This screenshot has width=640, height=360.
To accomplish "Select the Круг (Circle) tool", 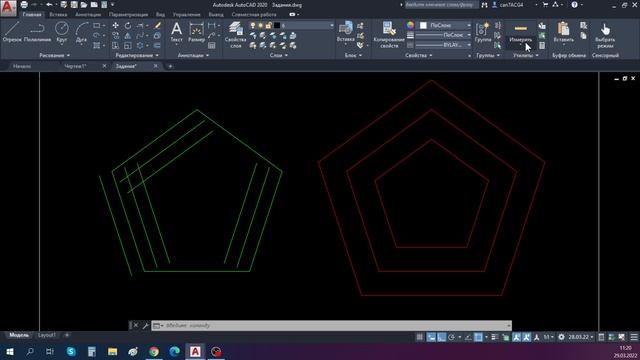I will point(62,32).
